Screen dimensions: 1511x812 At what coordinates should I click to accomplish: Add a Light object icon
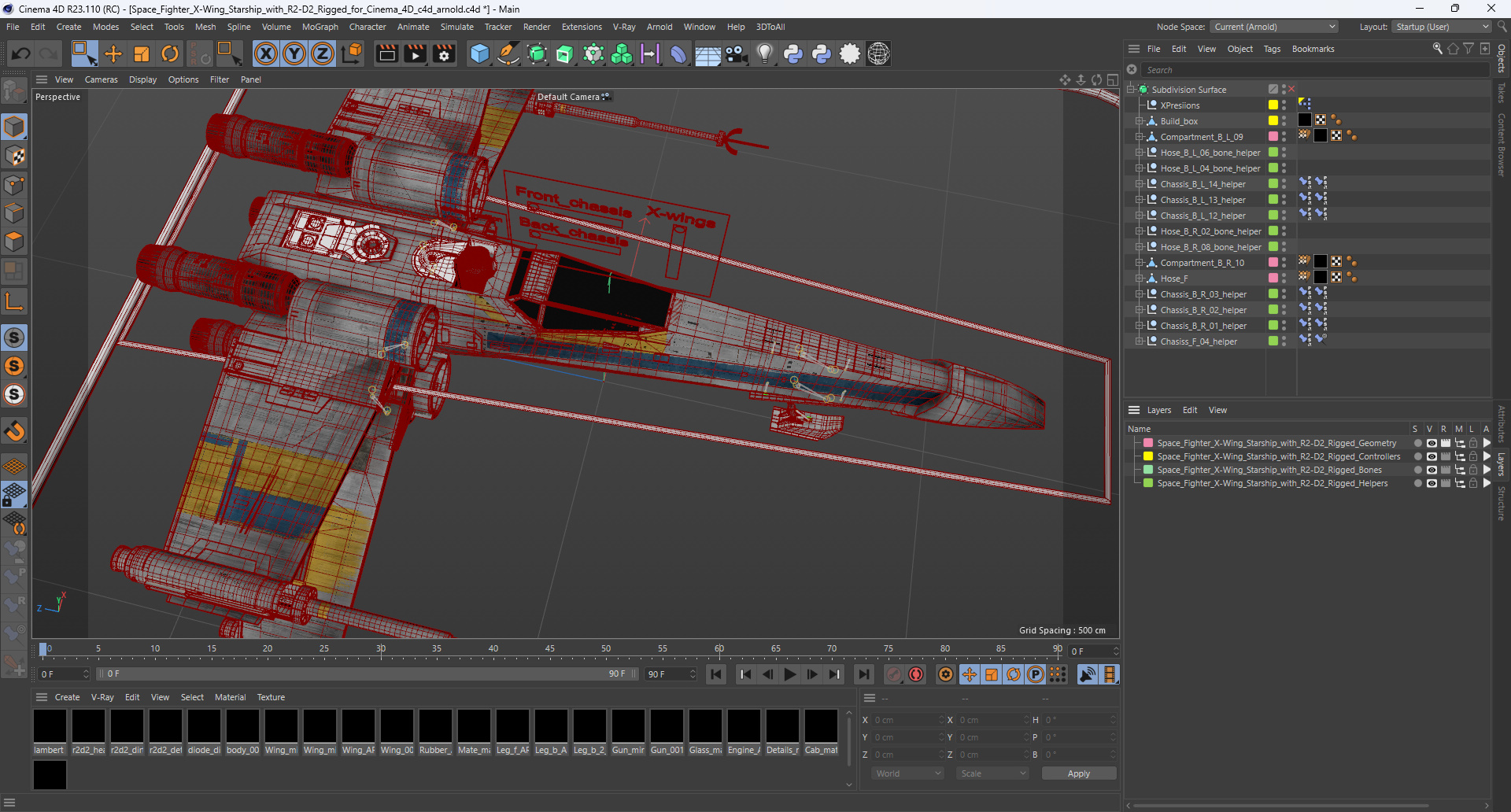click(765, 54)
